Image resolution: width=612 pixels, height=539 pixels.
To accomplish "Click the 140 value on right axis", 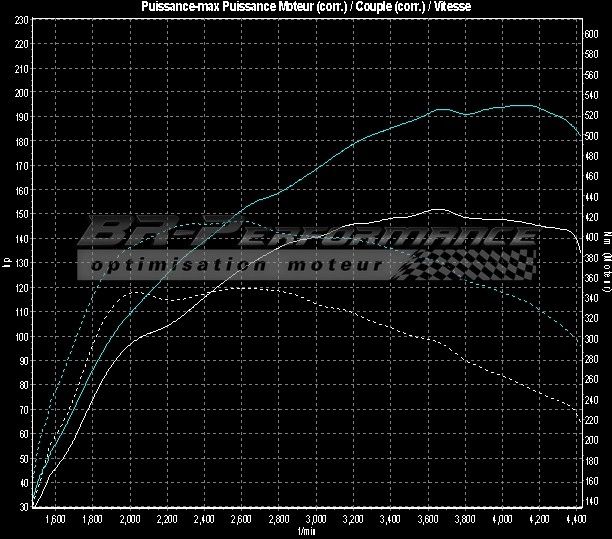I will [591, 500].
